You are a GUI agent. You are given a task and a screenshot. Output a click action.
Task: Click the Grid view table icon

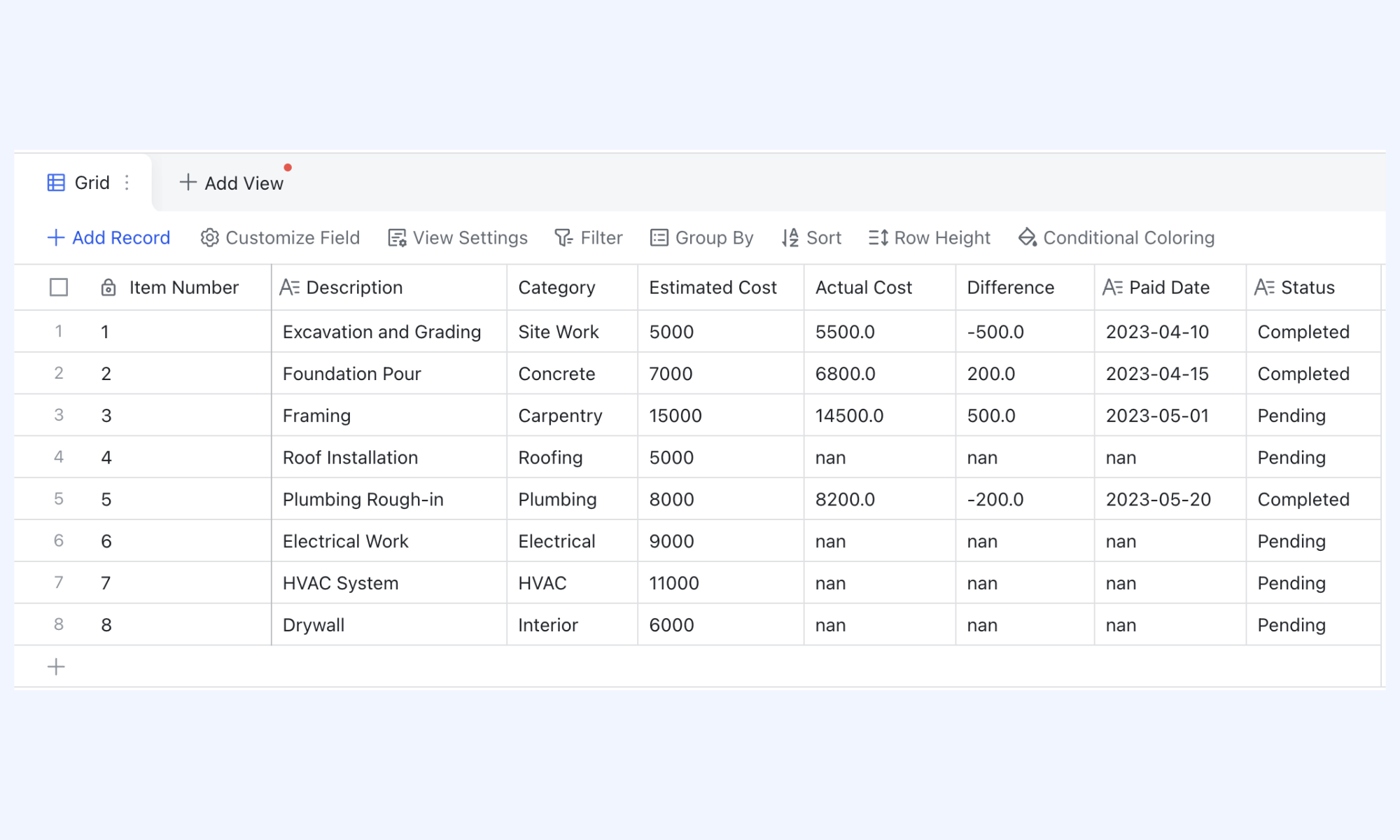pyautogui.click(x=56, y=183)
